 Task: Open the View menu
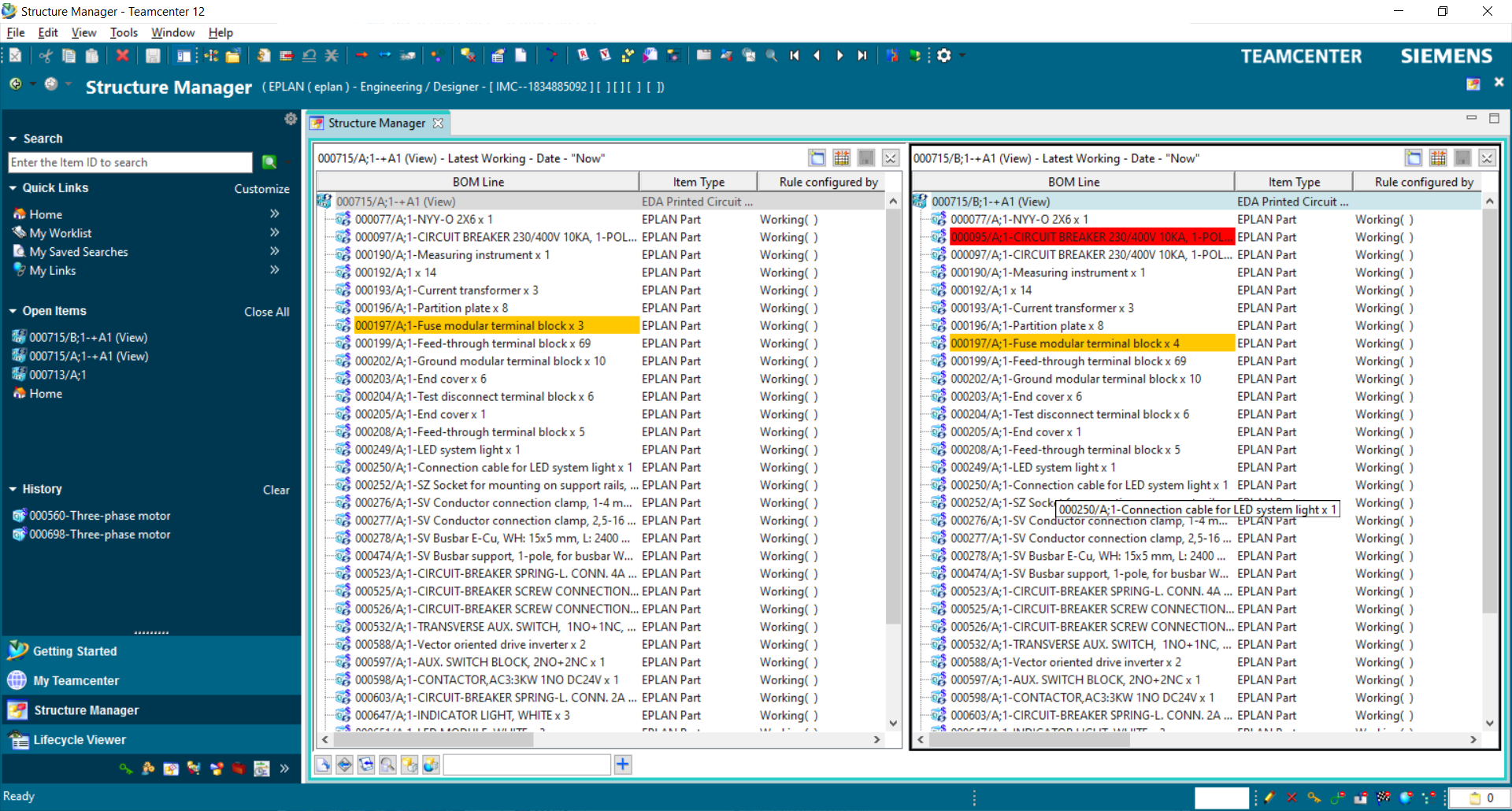[83, 32]
